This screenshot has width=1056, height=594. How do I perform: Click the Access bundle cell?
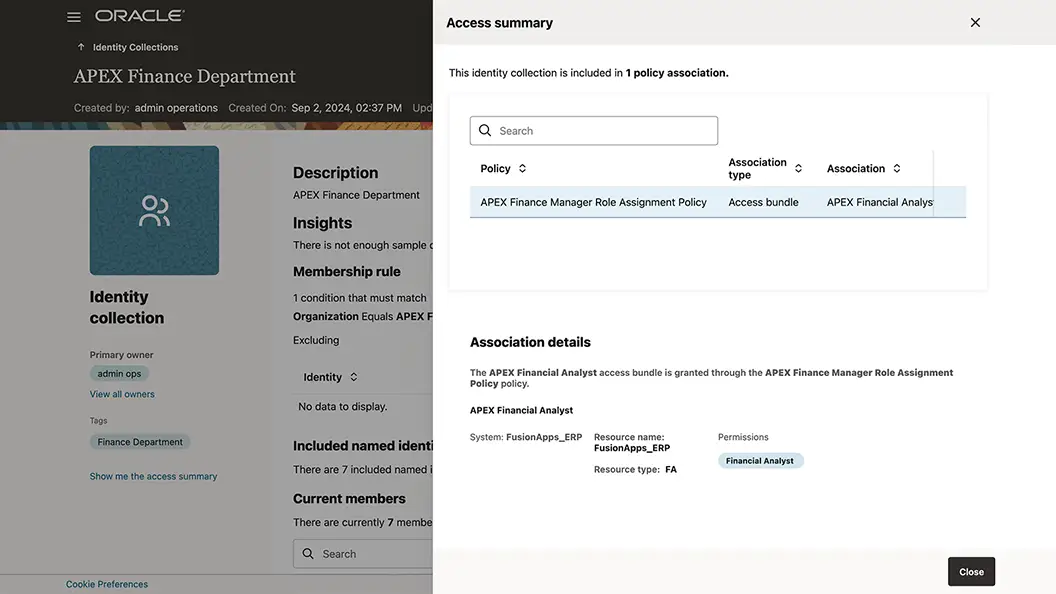point(763,202)
